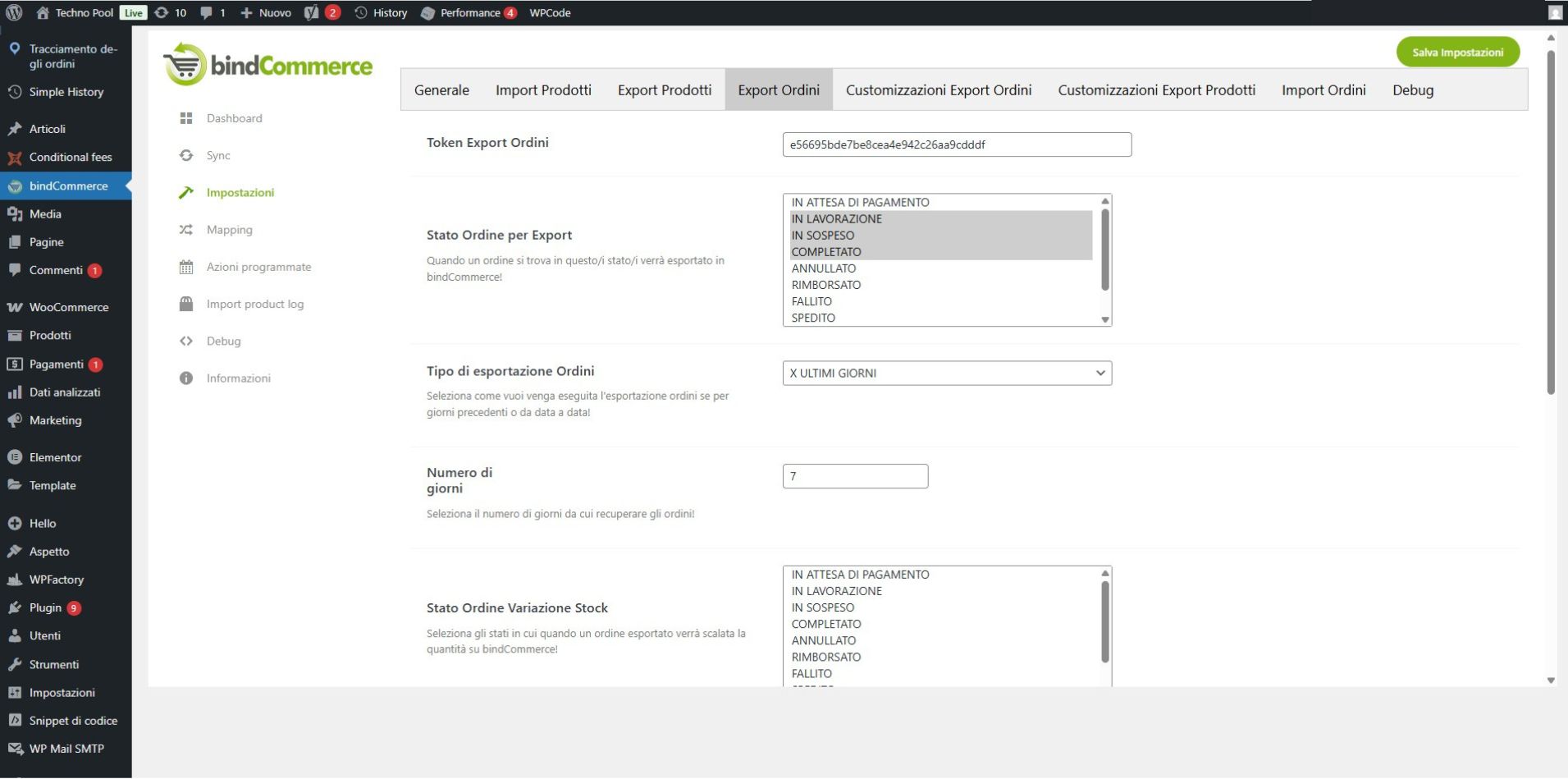
Task: Click the Import product log icon
Action: pos(186,304)
